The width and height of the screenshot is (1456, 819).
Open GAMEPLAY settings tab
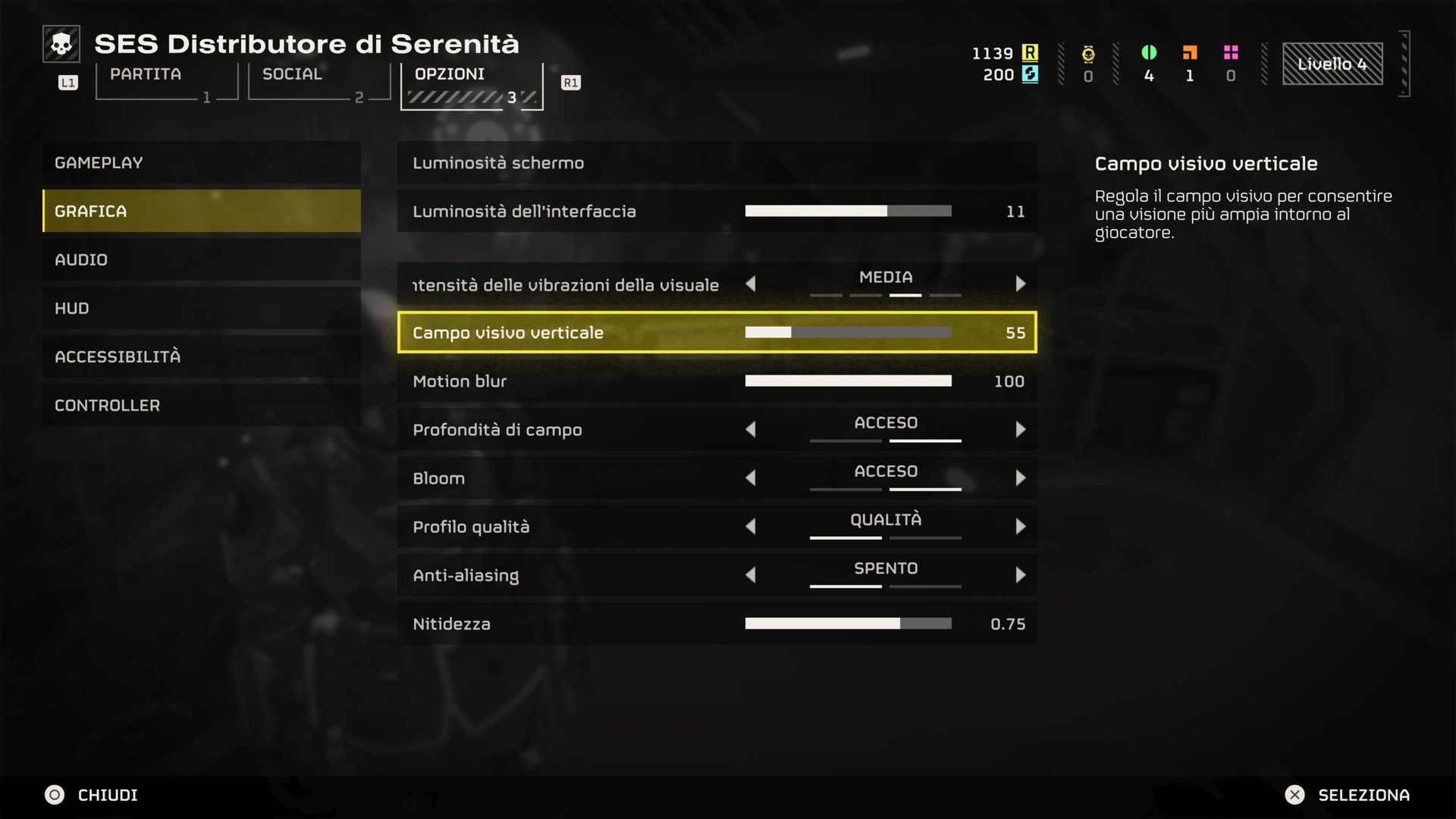[x=98, y=162]
